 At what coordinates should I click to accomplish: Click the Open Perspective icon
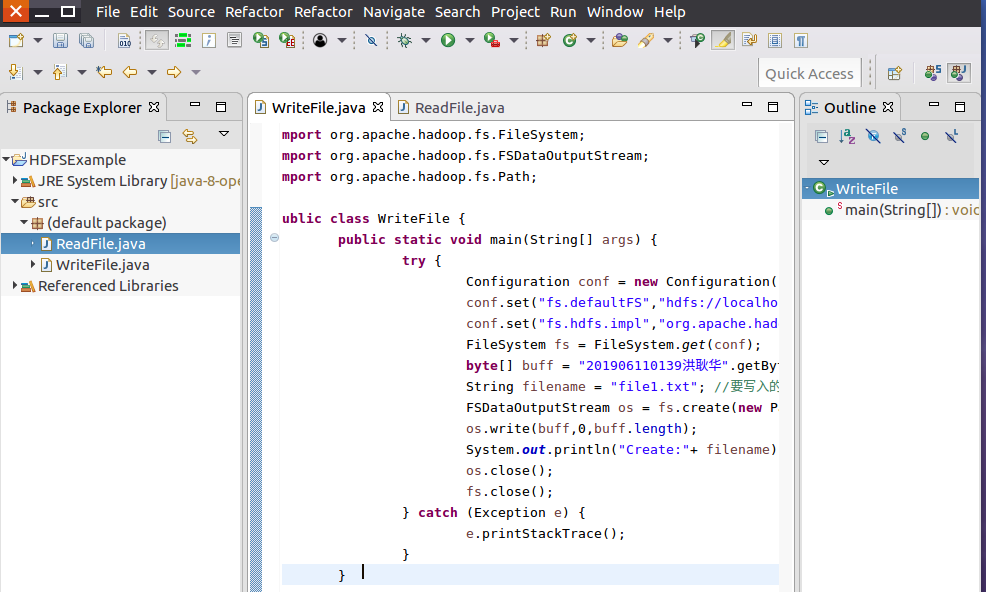tap(895, 74)
